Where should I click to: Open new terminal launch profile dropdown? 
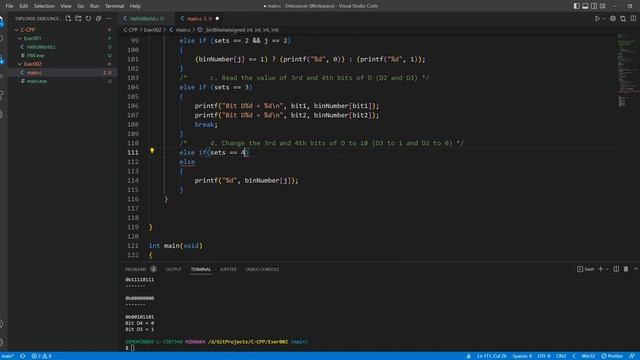point(607,269)
